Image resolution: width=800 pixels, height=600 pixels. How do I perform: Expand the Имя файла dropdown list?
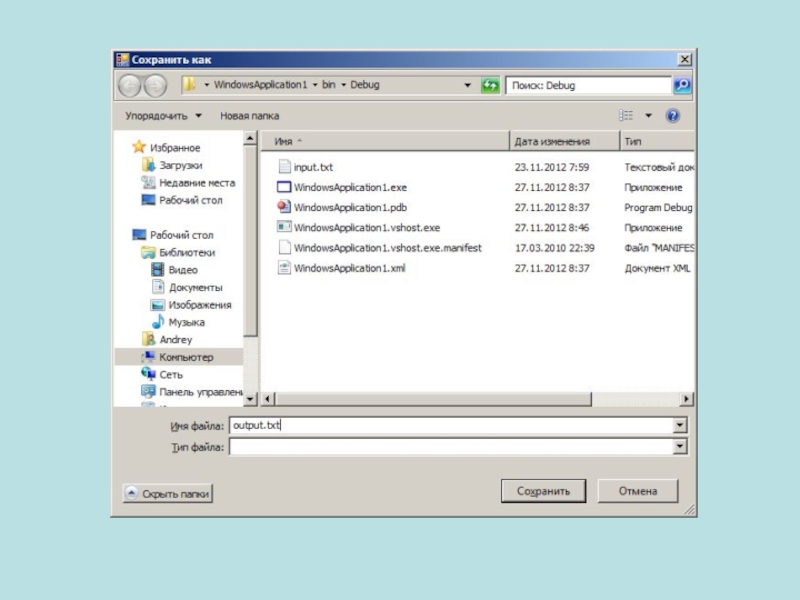tap(680, 426)
